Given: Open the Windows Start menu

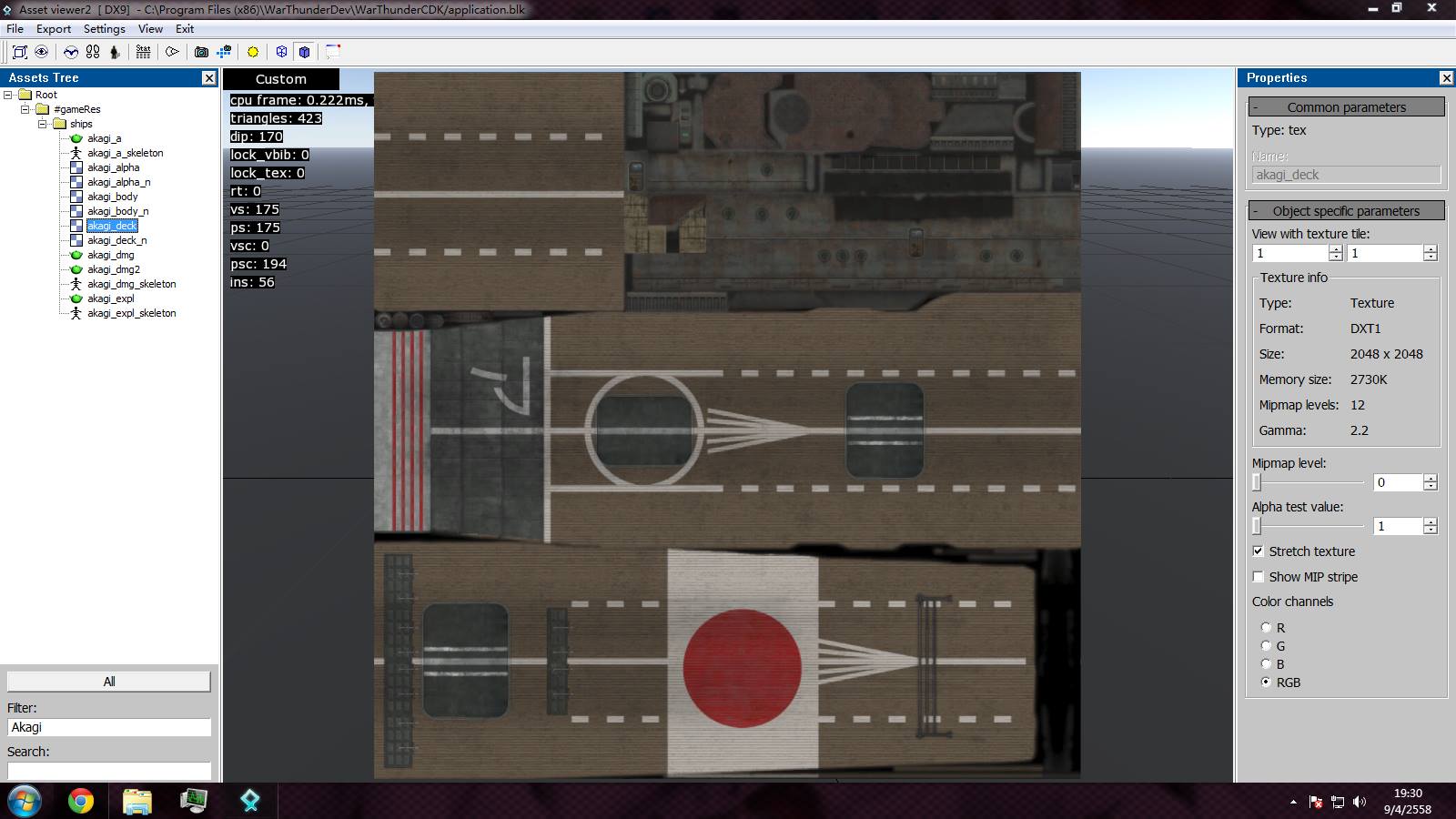Looking at the screenshot, I should pyautogui.click(x=25, y=801).
